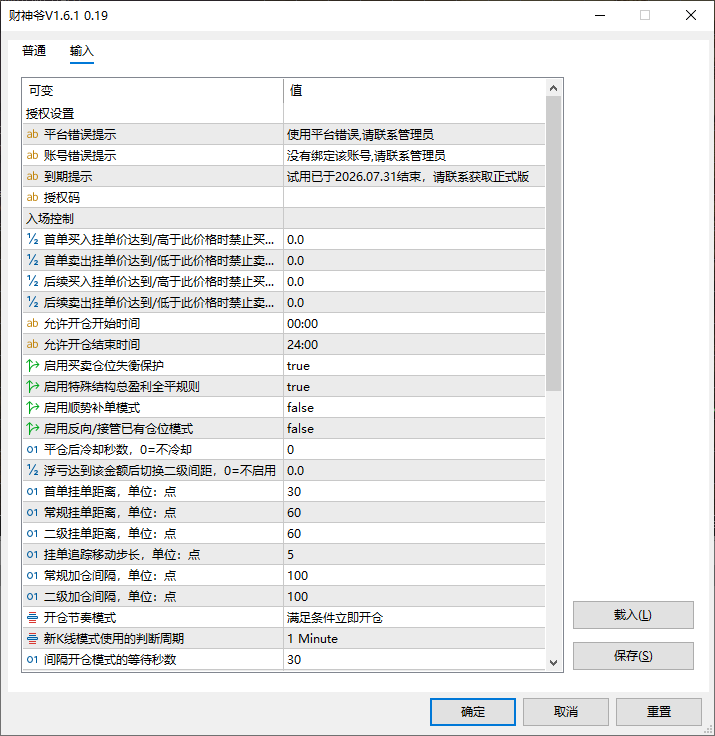Click the 值 column header
Screen dimensions: 715x736
(414, 91)
